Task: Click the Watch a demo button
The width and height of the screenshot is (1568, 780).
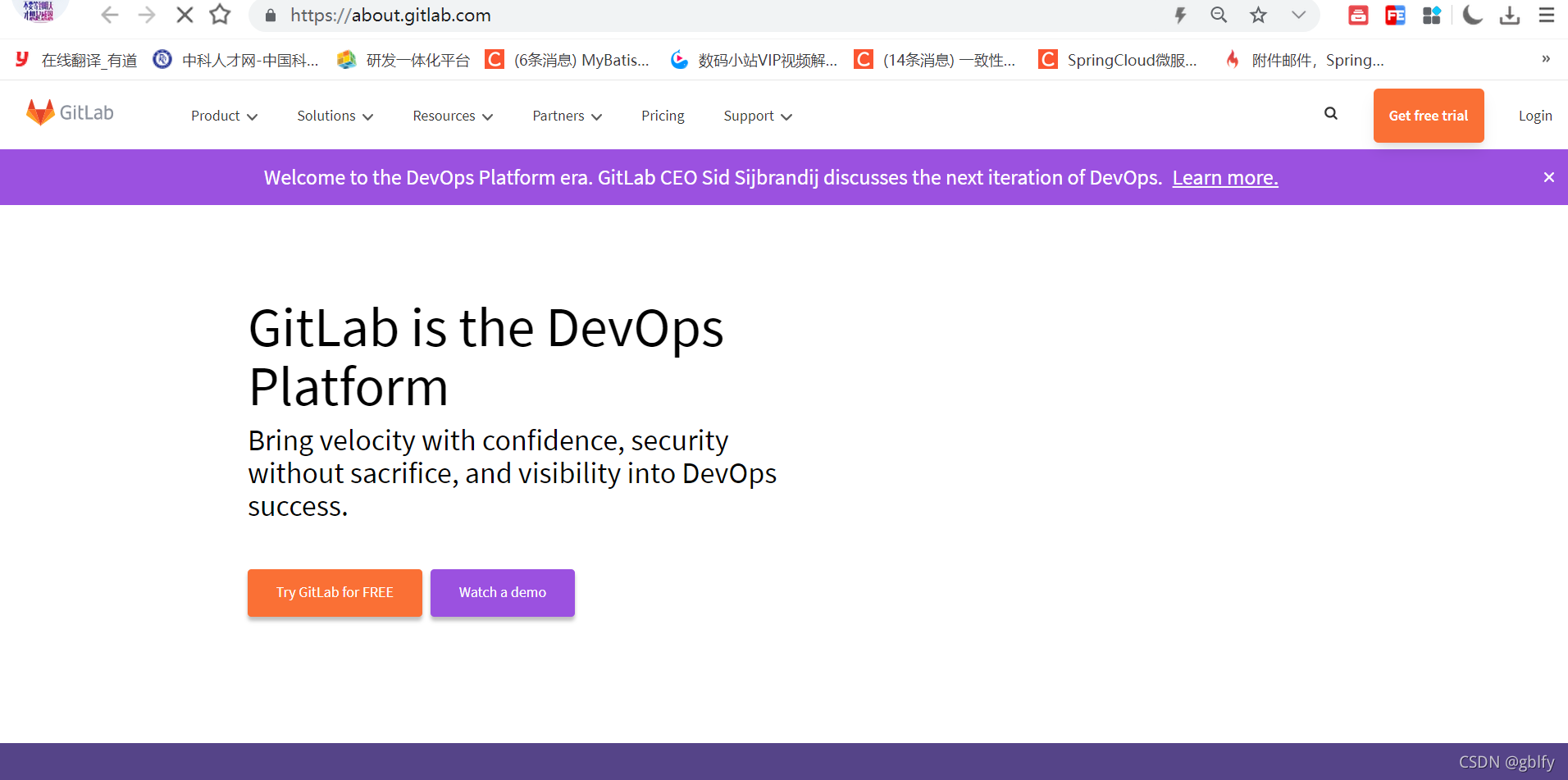Action: (503, 592)
